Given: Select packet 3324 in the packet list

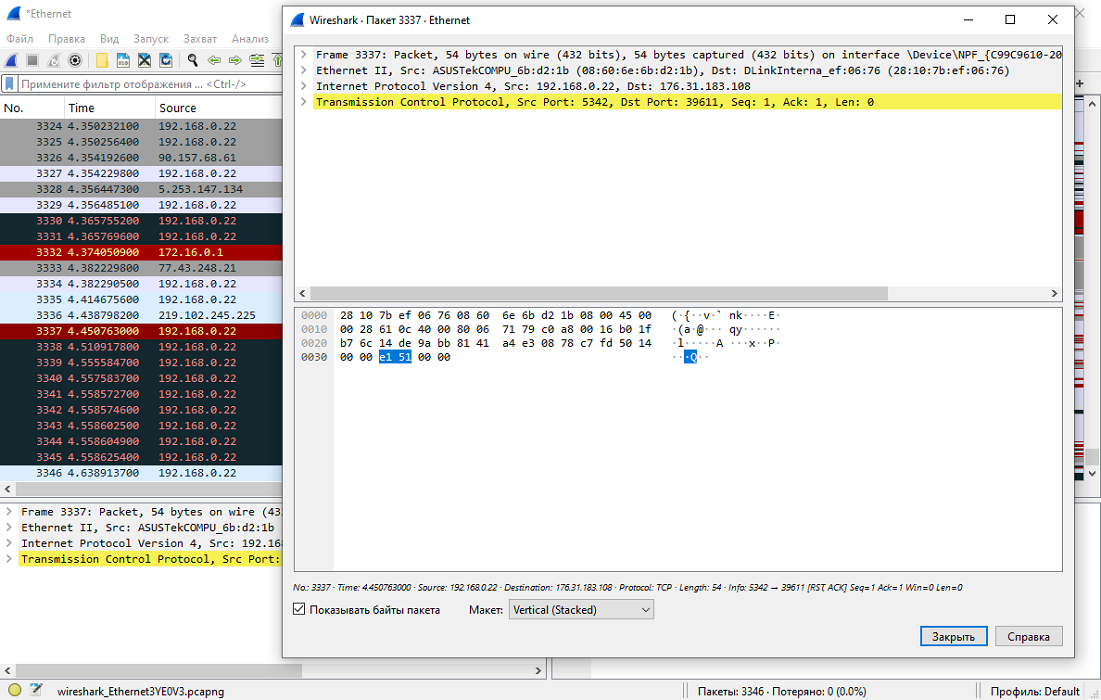Looking at the screenshot, I should click(140, 126).
